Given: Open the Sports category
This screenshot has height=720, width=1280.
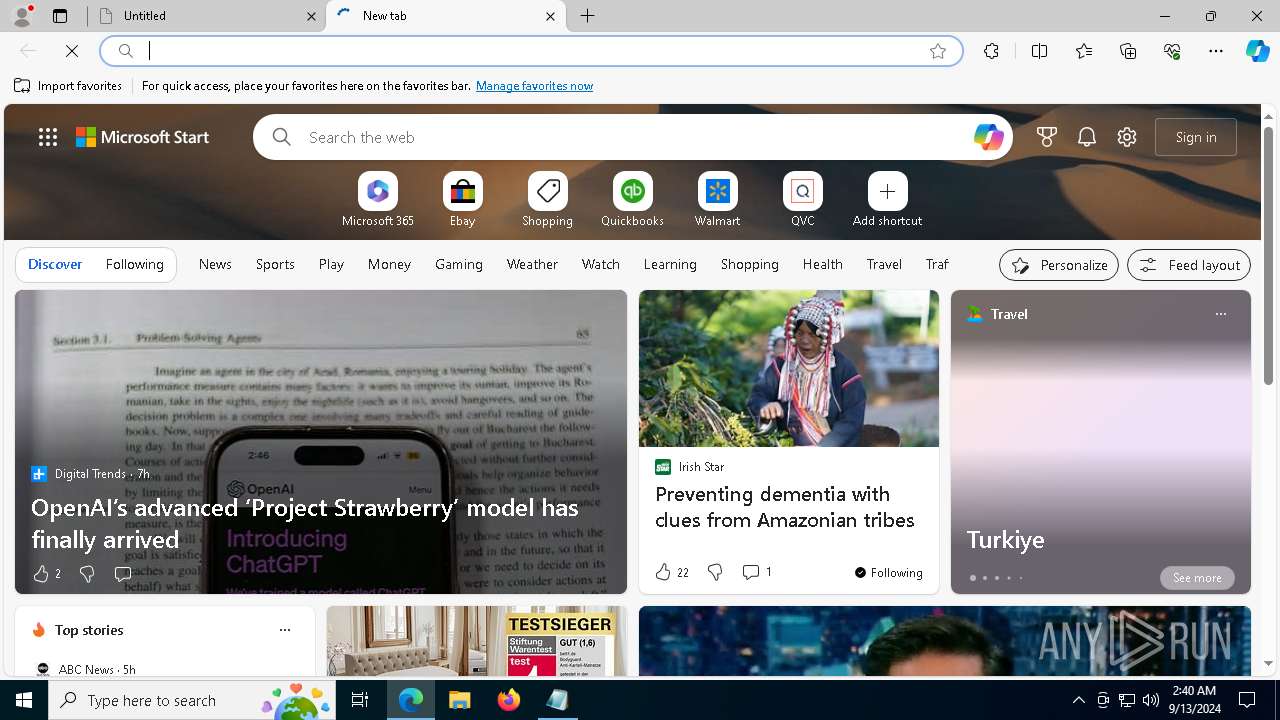Looking at the screenshot, I should [275, 264].
